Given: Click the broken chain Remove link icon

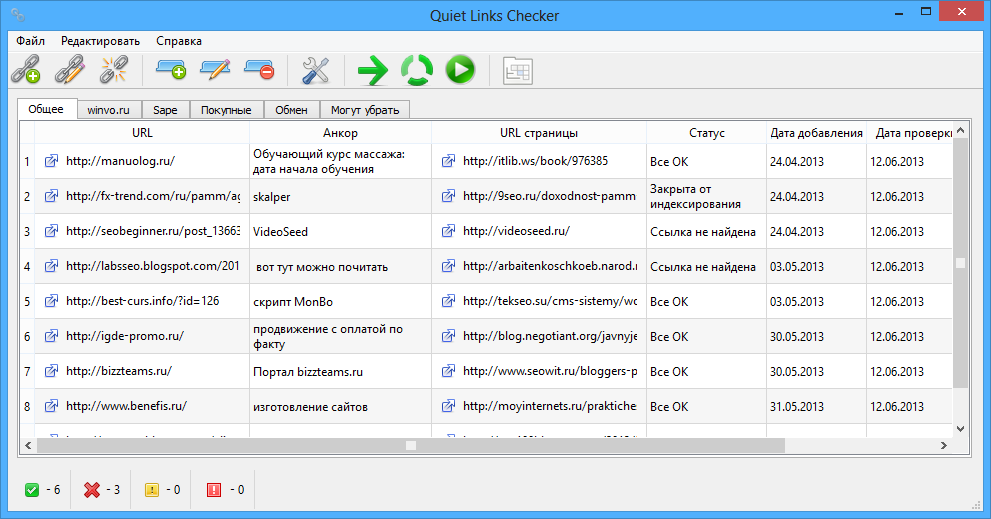Looking at the screenshot, I should 114,70.
